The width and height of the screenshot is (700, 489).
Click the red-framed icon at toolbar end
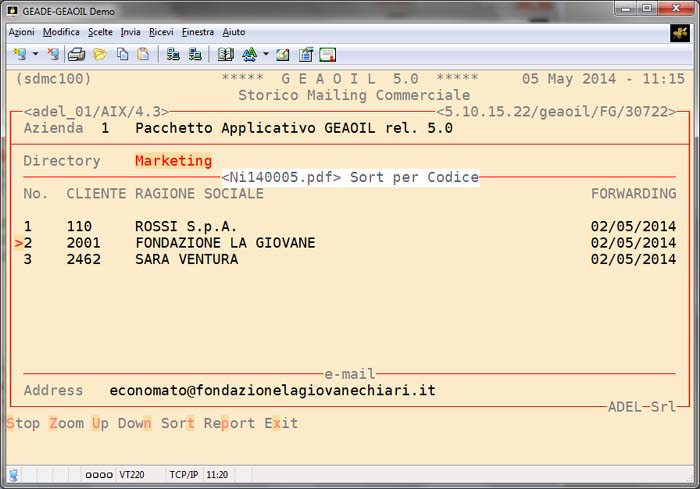327,54
